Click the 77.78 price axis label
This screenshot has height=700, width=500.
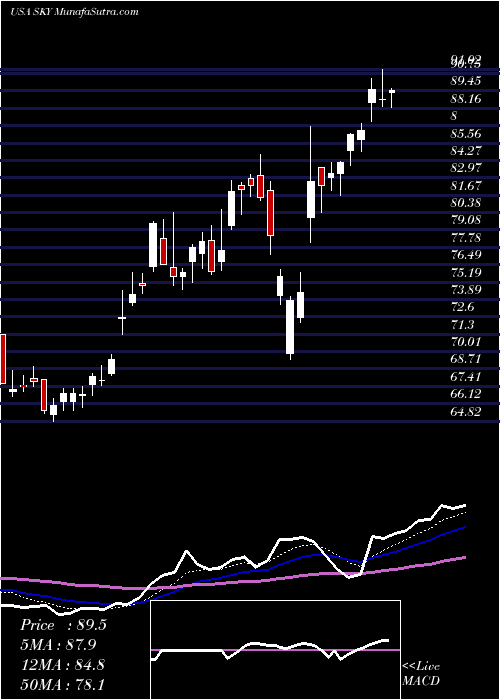tap(465, 238)
